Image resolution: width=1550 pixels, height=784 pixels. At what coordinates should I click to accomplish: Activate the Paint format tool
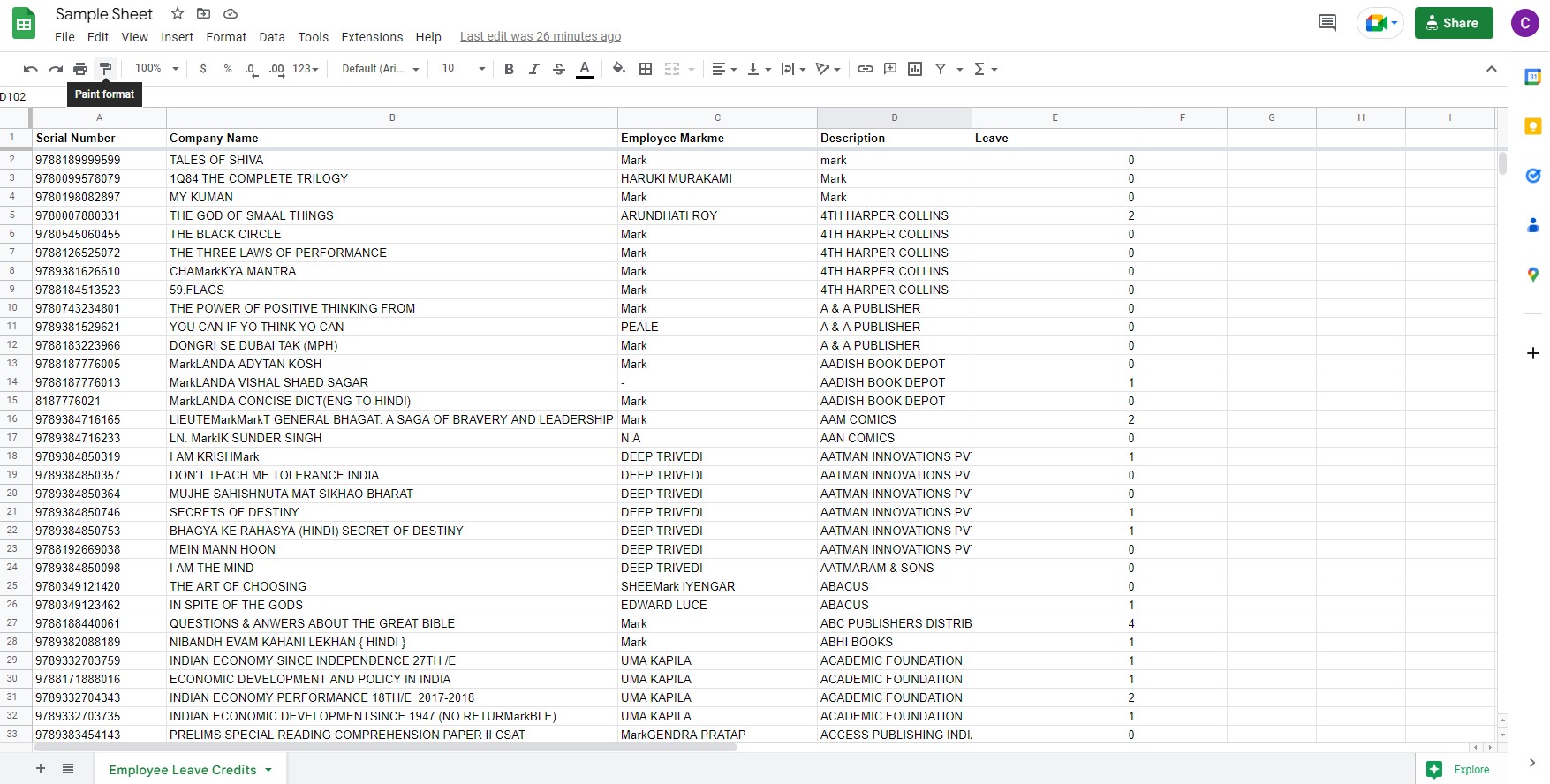point(105,69)
